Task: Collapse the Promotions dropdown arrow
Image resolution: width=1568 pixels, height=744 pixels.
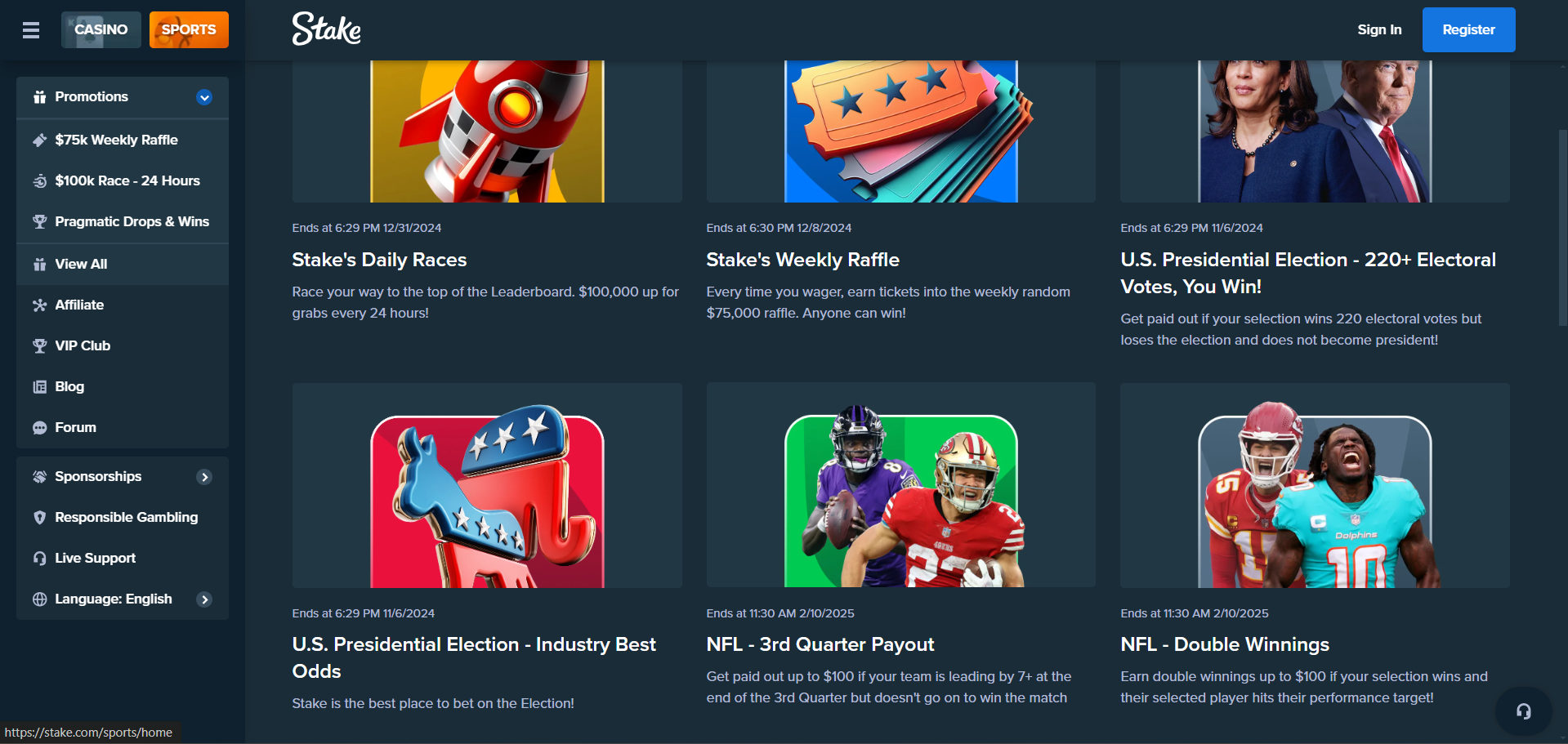Action: tap(204, 98)
